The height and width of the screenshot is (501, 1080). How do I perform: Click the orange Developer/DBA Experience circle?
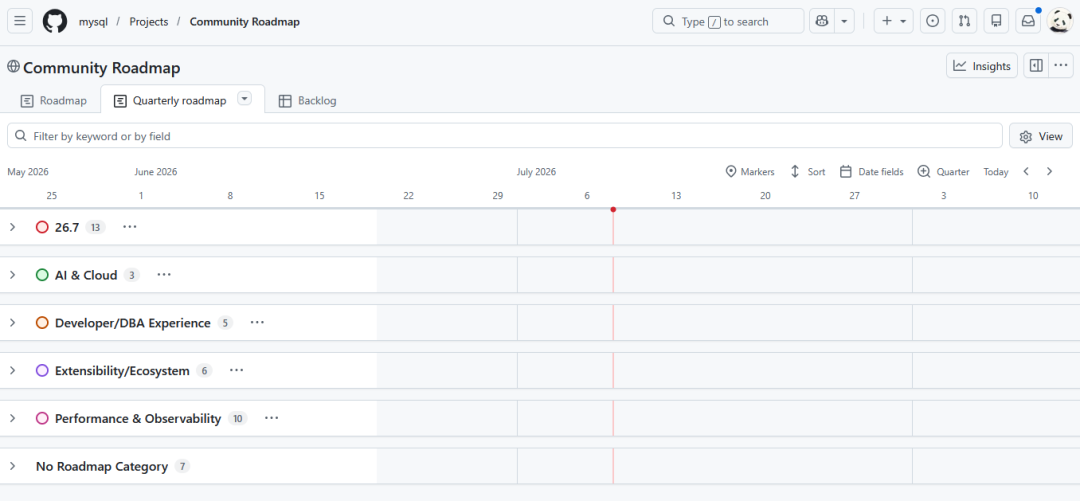tap(42, 323)
